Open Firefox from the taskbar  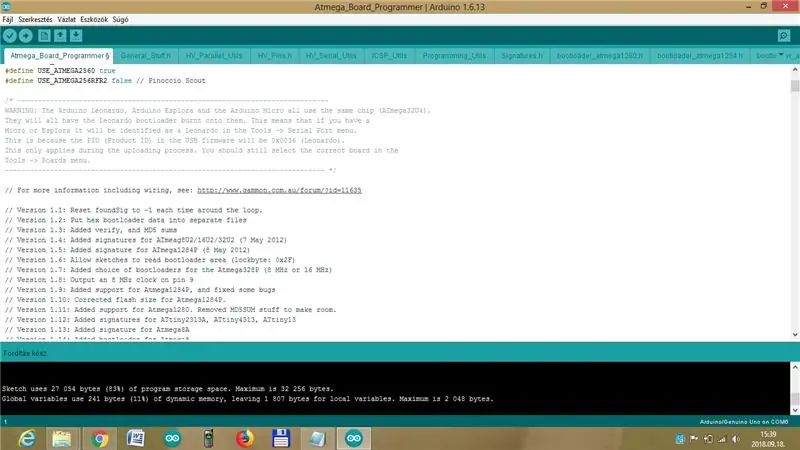[245, 438]
